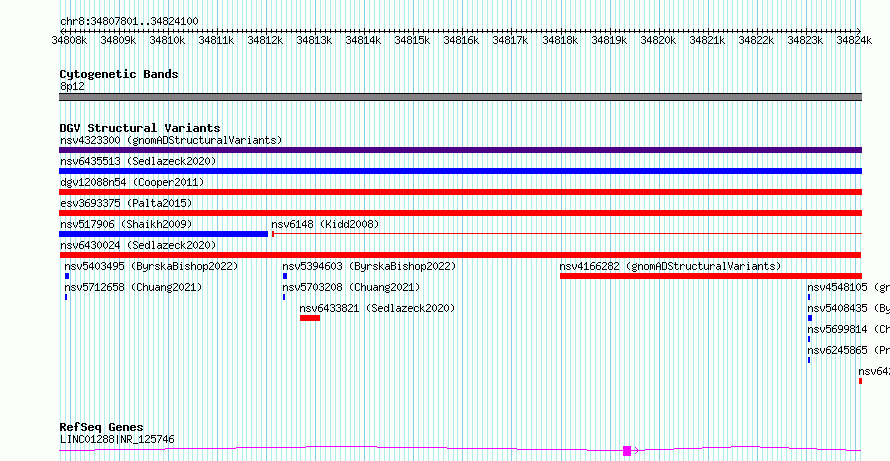This screenshot has width=890, height=461.
Task: Select nsv5712658 (Chuang2021) variant
Action: (133, 287)
